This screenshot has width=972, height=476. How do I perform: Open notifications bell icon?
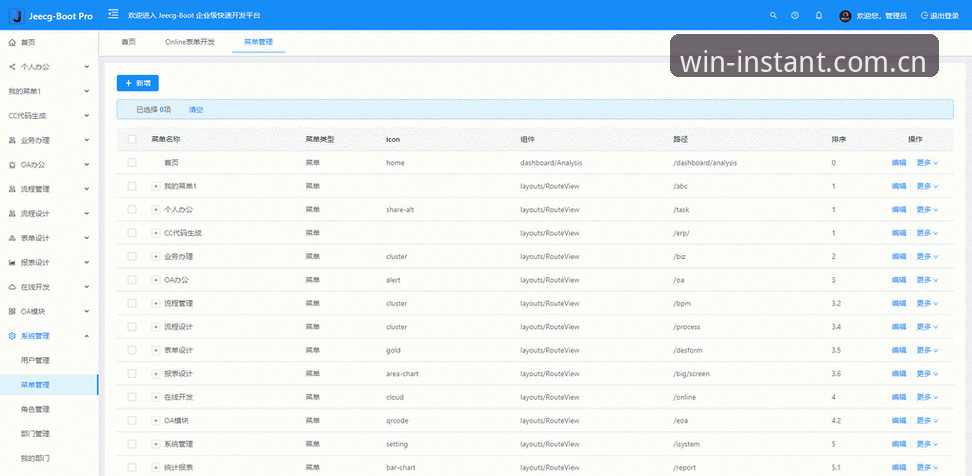click(x=818, y=15)
